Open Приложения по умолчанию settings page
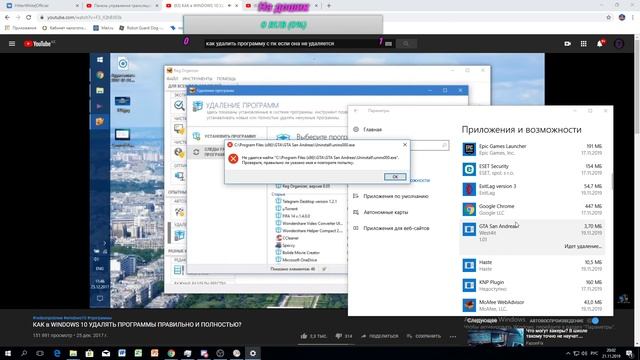Viewport: 640px width, 360px height. (391, 196)
